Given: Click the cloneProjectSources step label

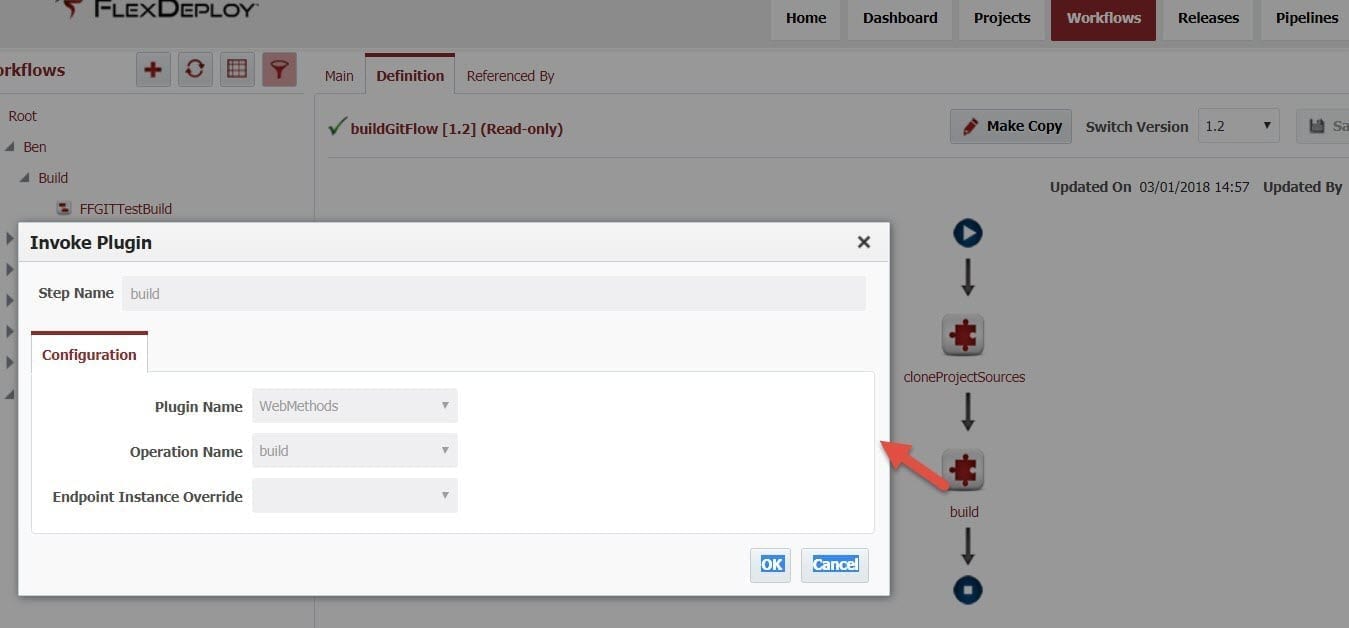Looking at the screenshot, I should (964, 377).
